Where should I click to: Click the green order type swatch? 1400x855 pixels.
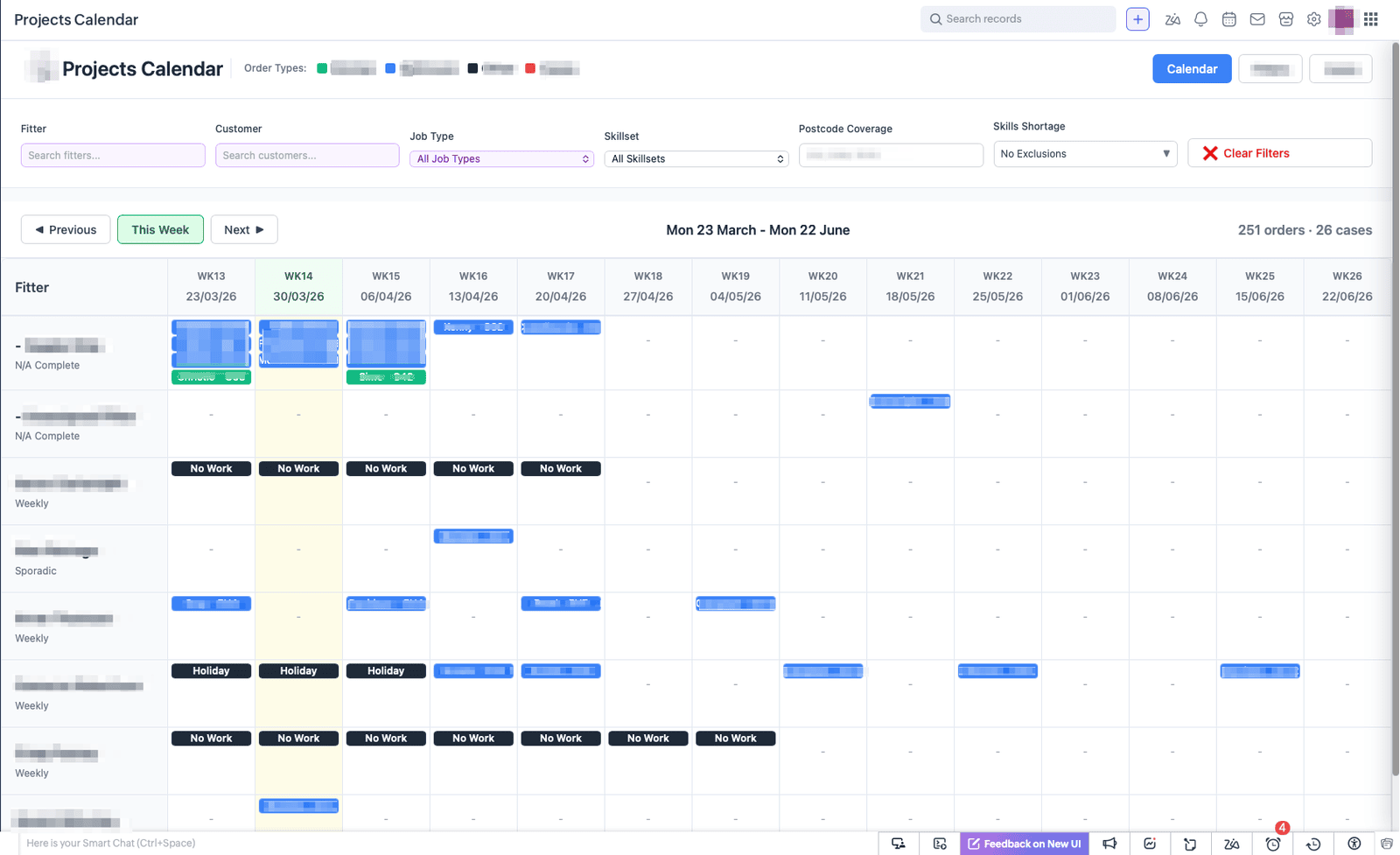coord(322,68)
